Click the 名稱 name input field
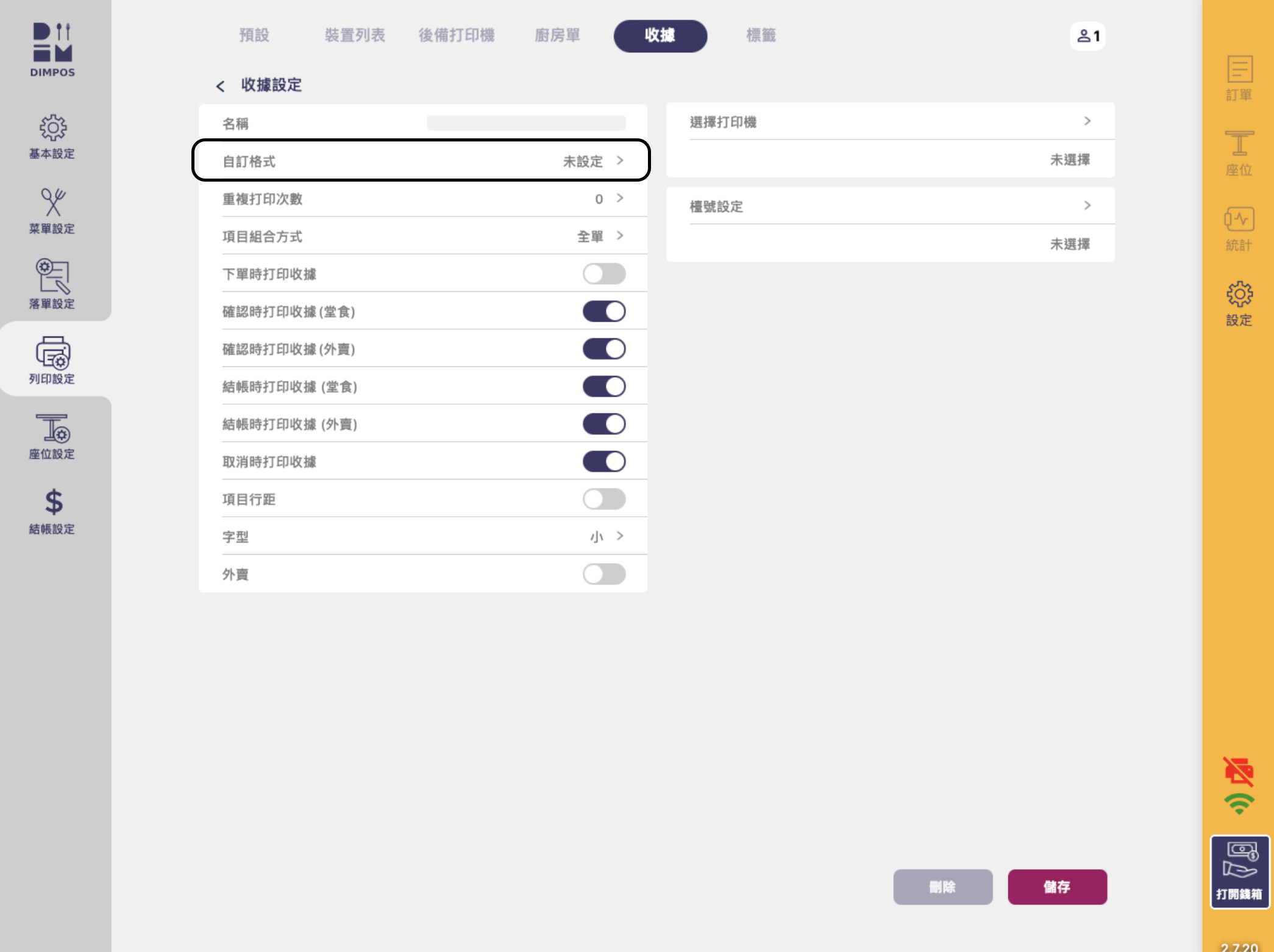The image size is (1274, 952). coord(525,123)
